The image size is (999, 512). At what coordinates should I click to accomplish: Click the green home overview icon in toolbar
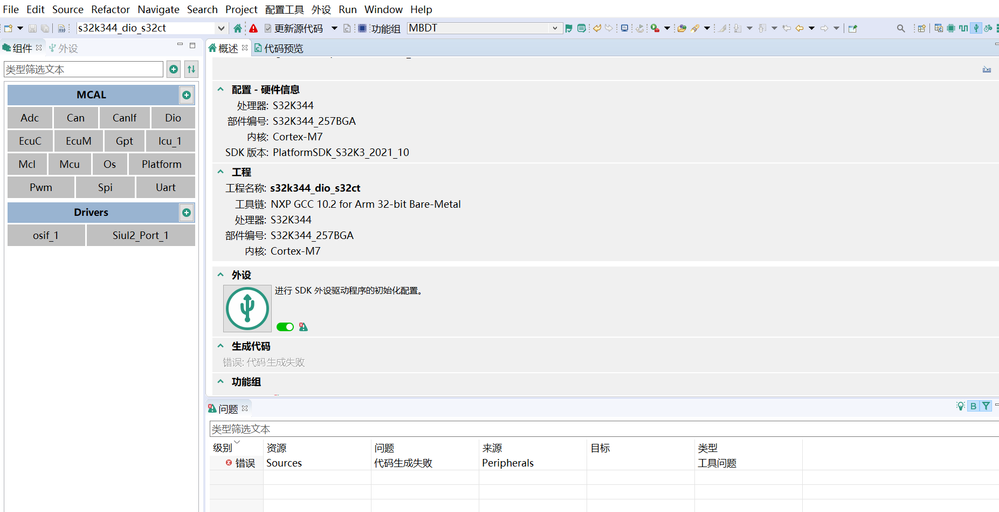pos(238,28)
